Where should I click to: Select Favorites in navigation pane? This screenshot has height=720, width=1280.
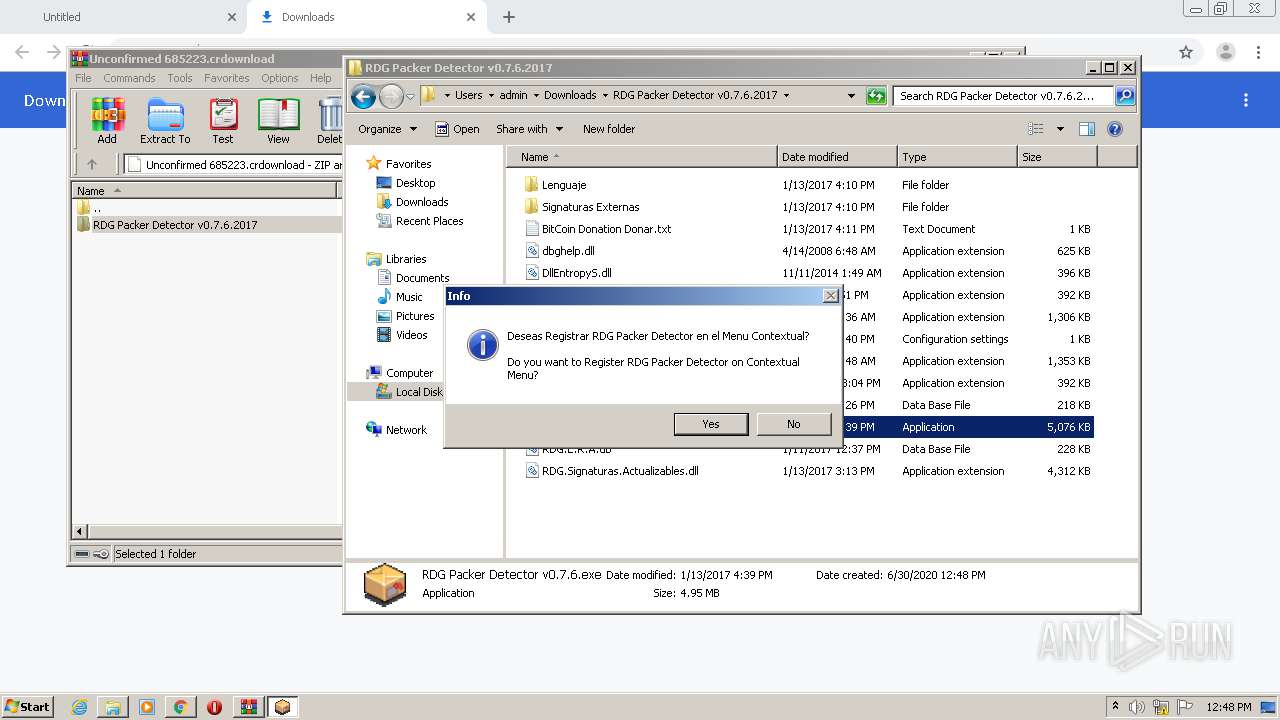(398, 164)
